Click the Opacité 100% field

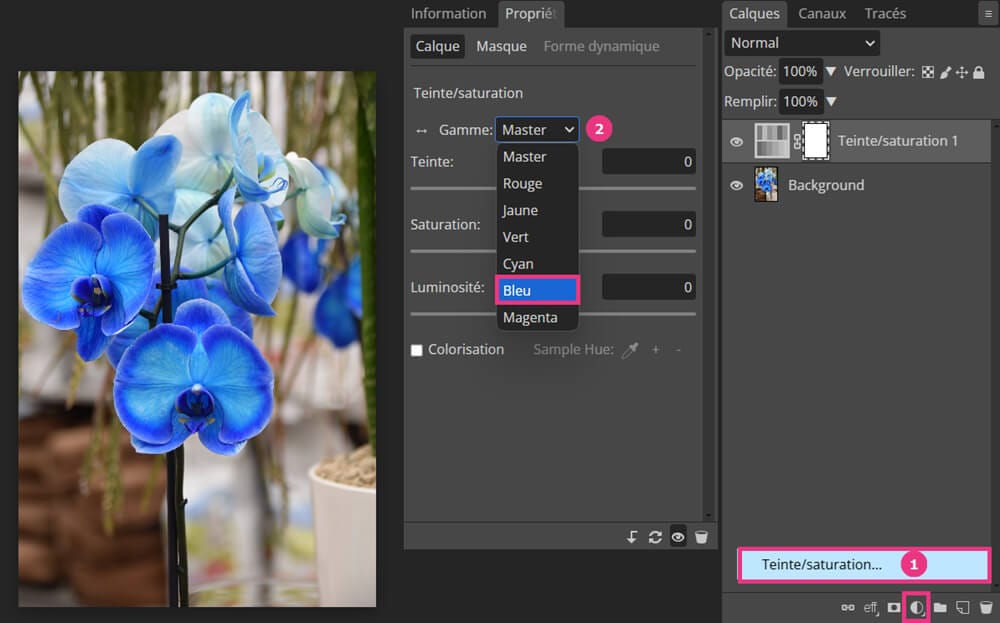coord(800,71)
